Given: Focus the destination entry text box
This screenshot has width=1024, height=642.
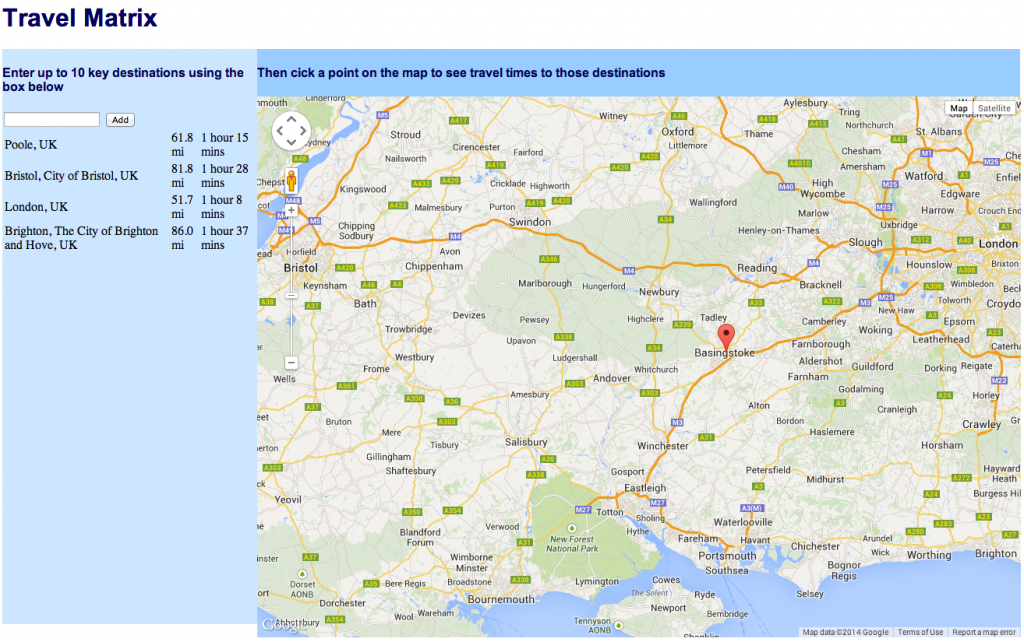Looking at the screenshot, I should pyautogui.click(x=52, y=120).
